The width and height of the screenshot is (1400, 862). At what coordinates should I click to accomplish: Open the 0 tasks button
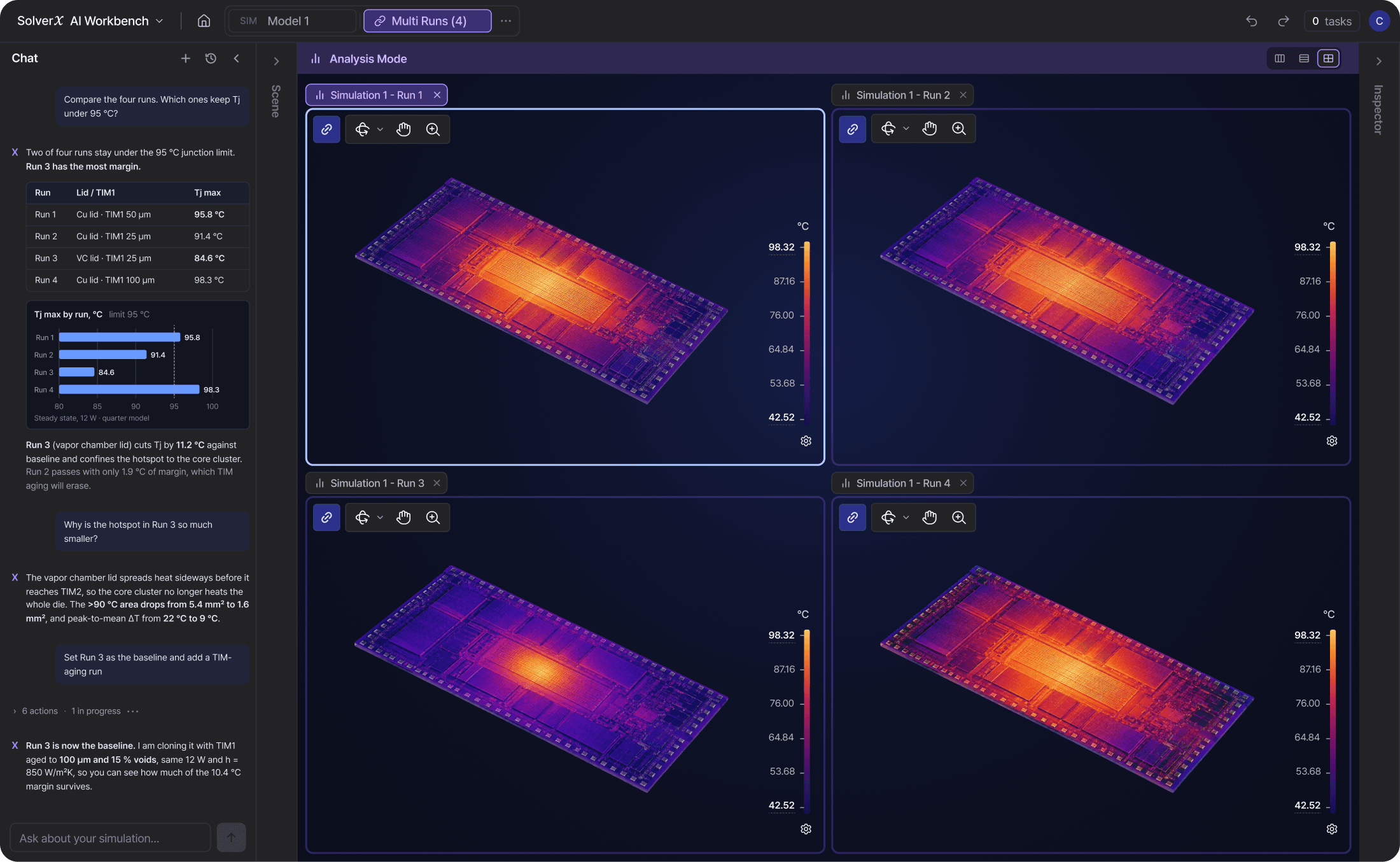pyautogui.click(x=1331, y=21)
